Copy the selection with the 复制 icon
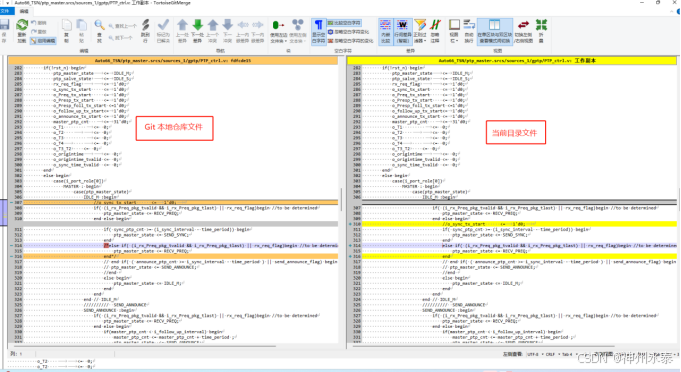The image size is (681, 372). pyautogui.click(x=66, y=30)
